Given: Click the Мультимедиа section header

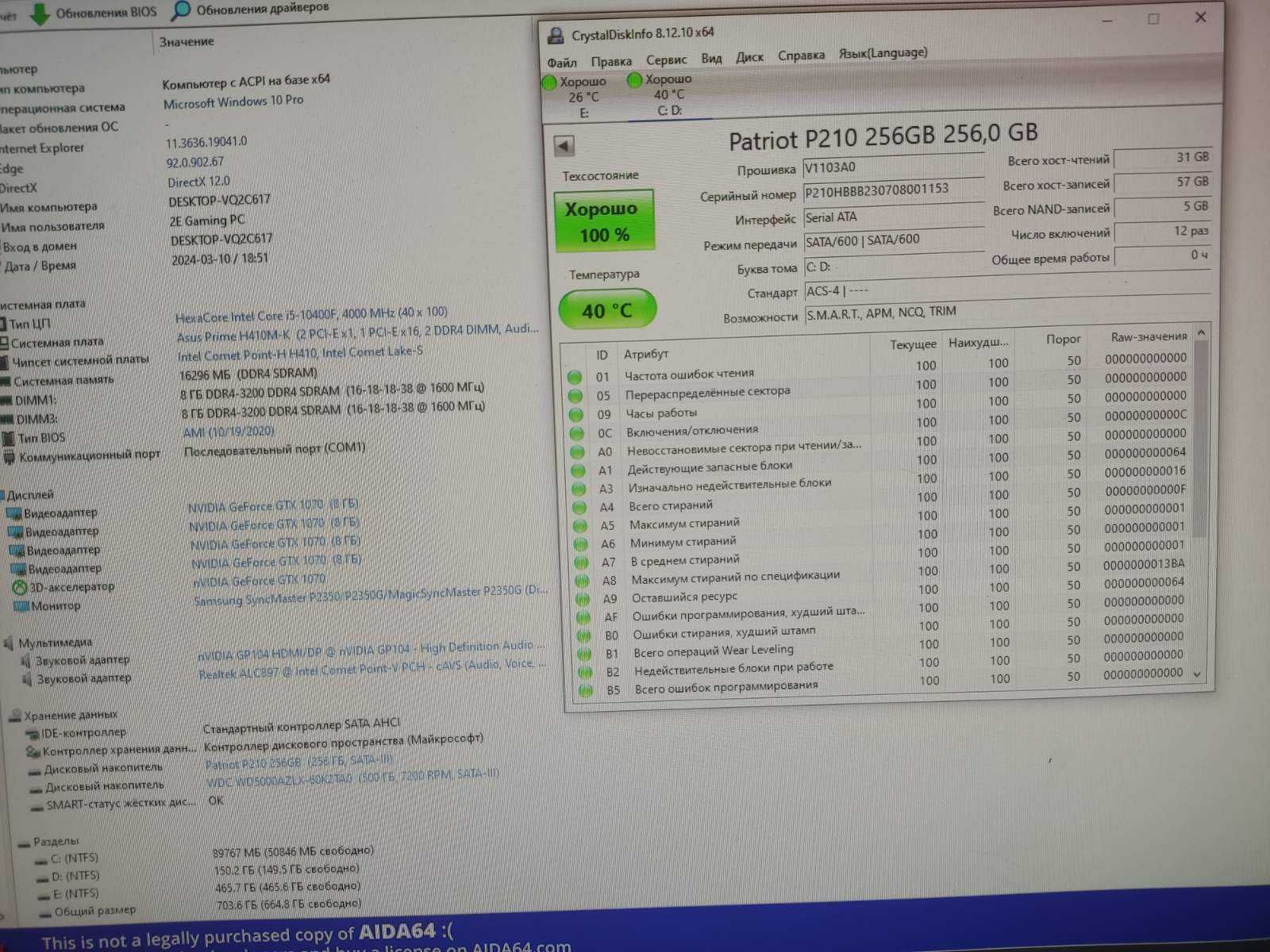Looking at the screenshot, I should (55, 642).
